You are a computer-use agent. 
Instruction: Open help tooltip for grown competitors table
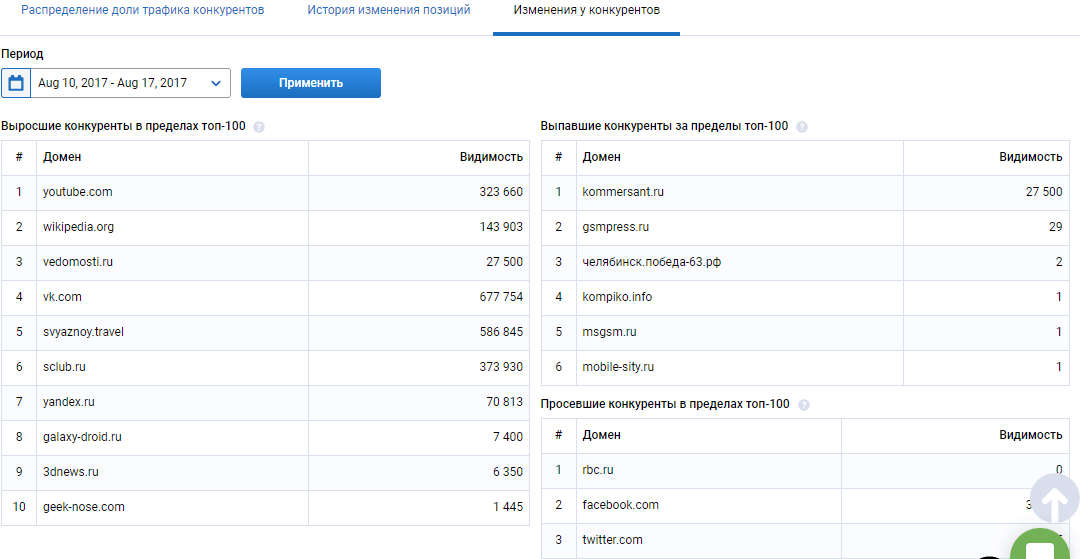click(x=259, y=127)
